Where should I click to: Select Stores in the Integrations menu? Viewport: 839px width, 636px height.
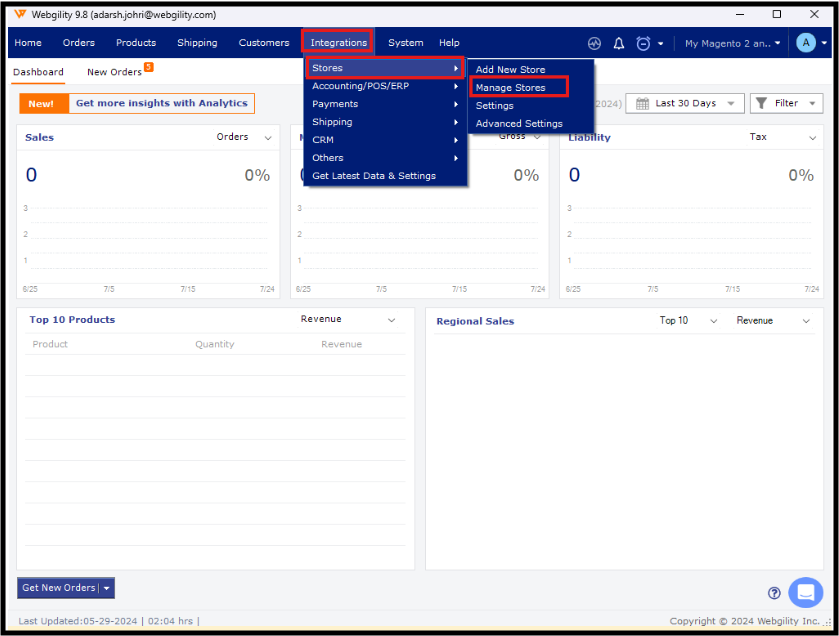(385, 68)
